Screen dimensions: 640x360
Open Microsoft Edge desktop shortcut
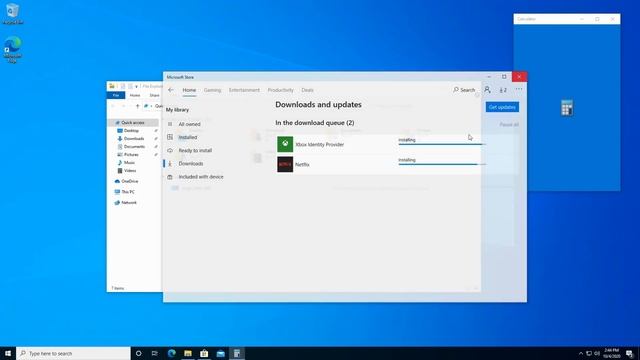(13, 49)
